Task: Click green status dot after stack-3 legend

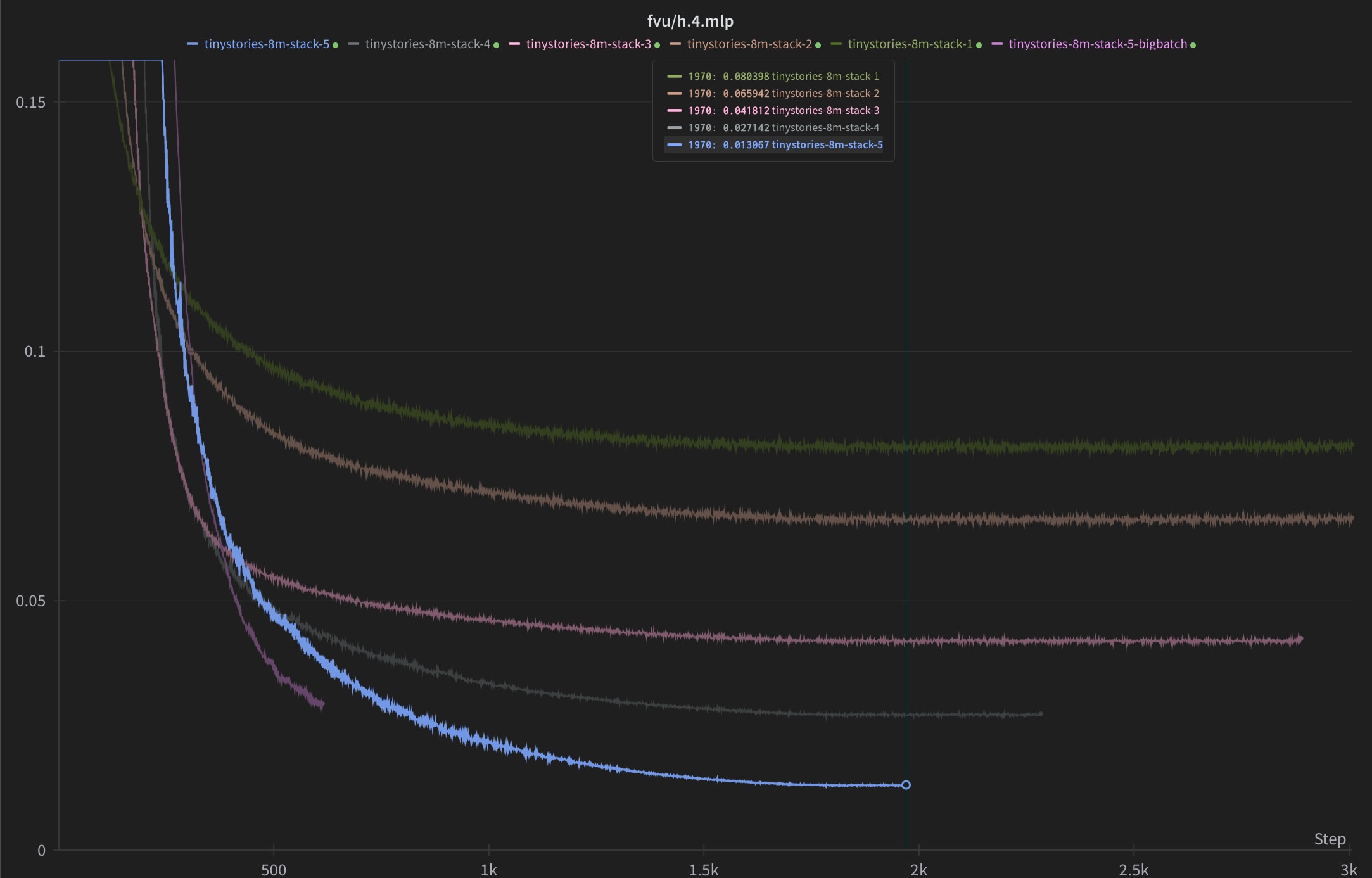Action: [x=657, y=45]
